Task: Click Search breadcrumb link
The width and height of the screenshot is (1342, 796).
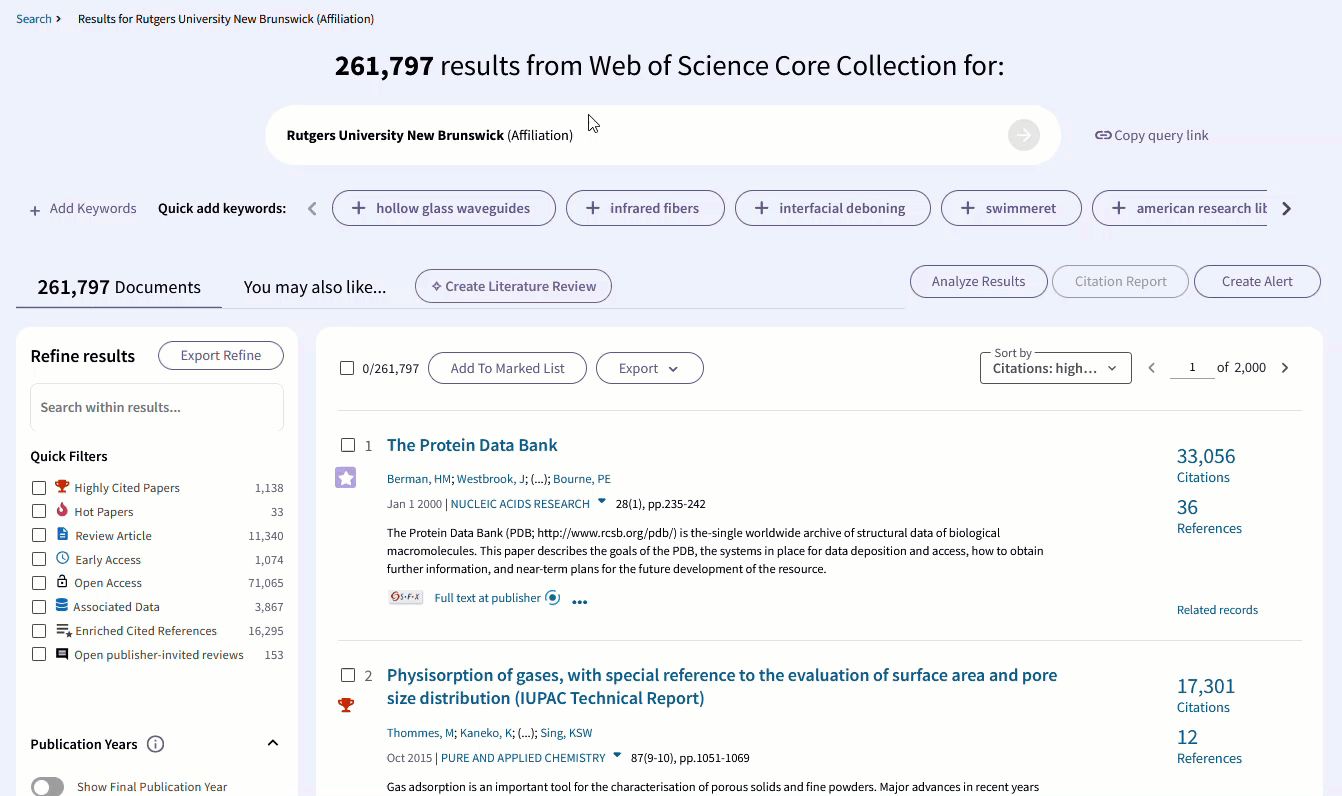Action: point(34,19)
